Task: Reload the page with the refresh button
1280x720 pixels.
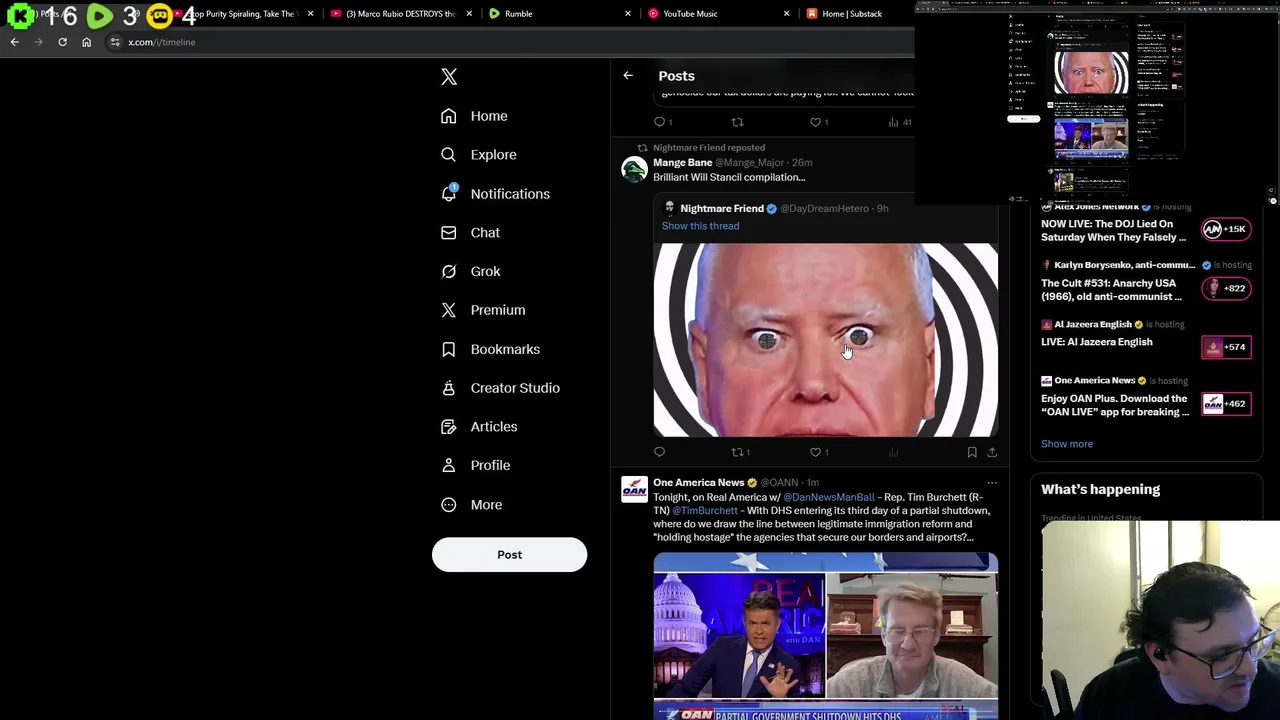Action: [x=62, y=42]
